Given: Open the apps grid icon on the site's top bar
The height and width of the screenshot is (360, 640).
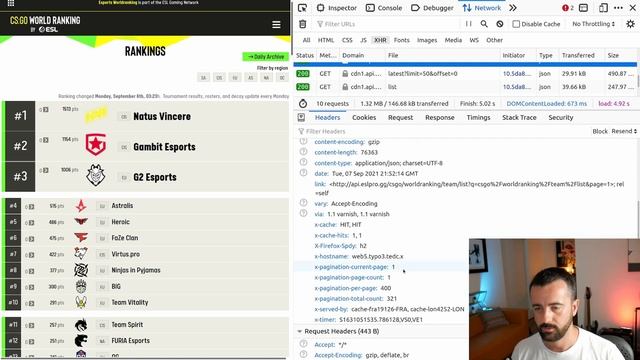Looking at the screenshot, I should 11,3.
